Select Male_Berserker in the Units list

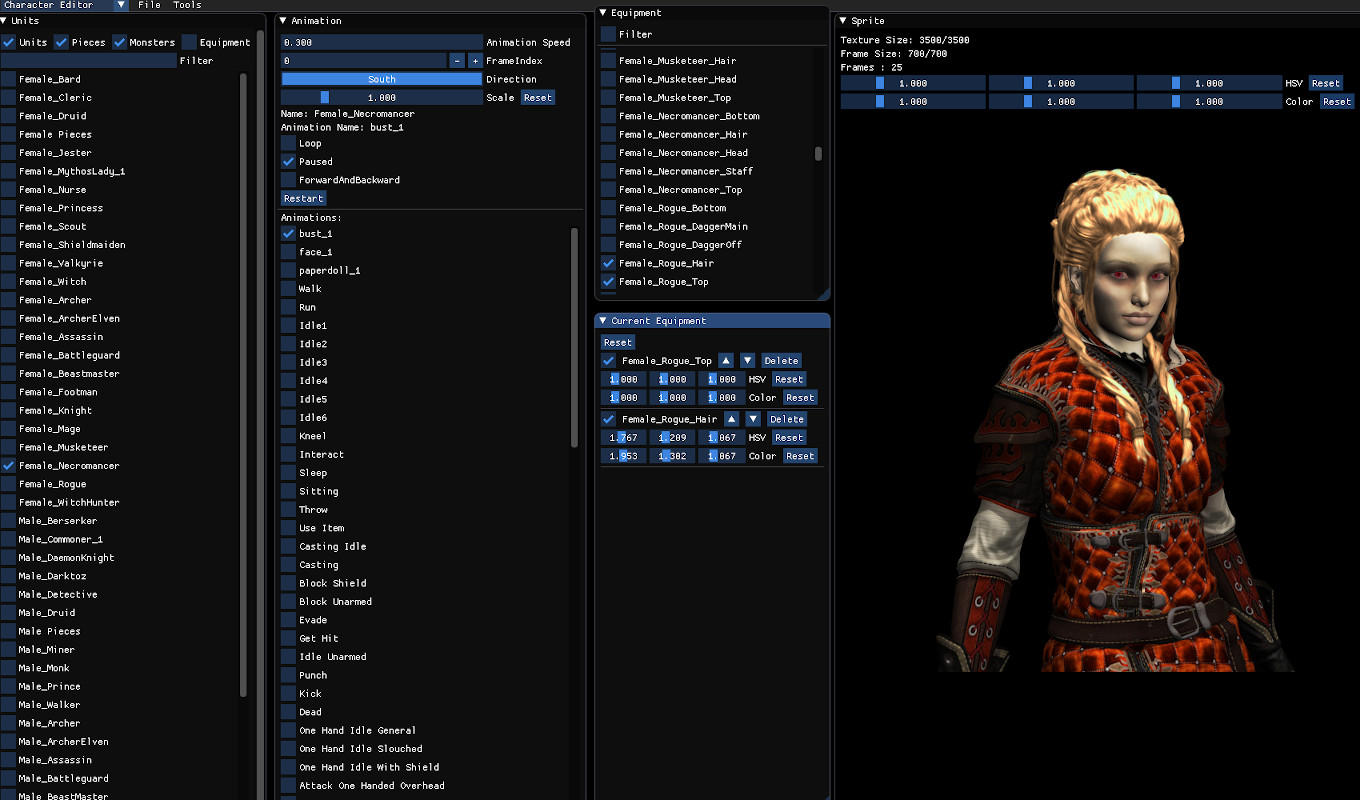(58, 521)
